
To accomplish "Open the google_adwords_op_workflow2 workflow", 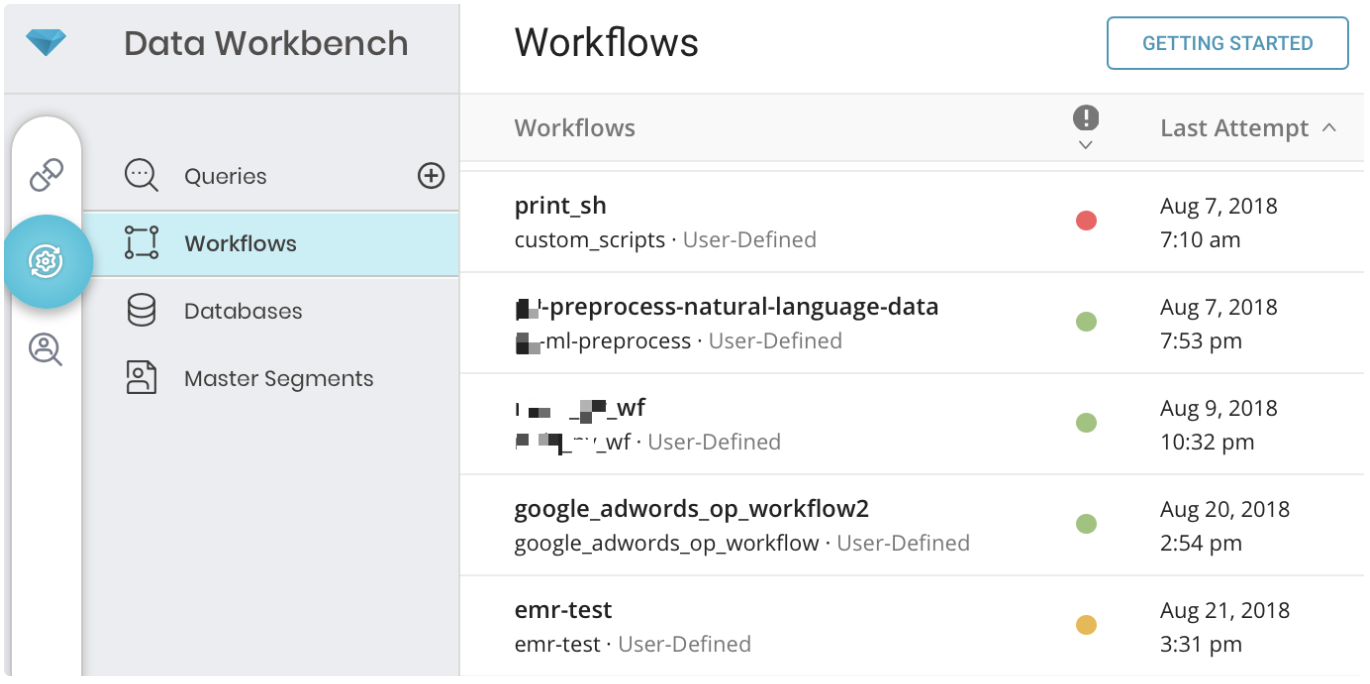I will (x=691, y=509).
